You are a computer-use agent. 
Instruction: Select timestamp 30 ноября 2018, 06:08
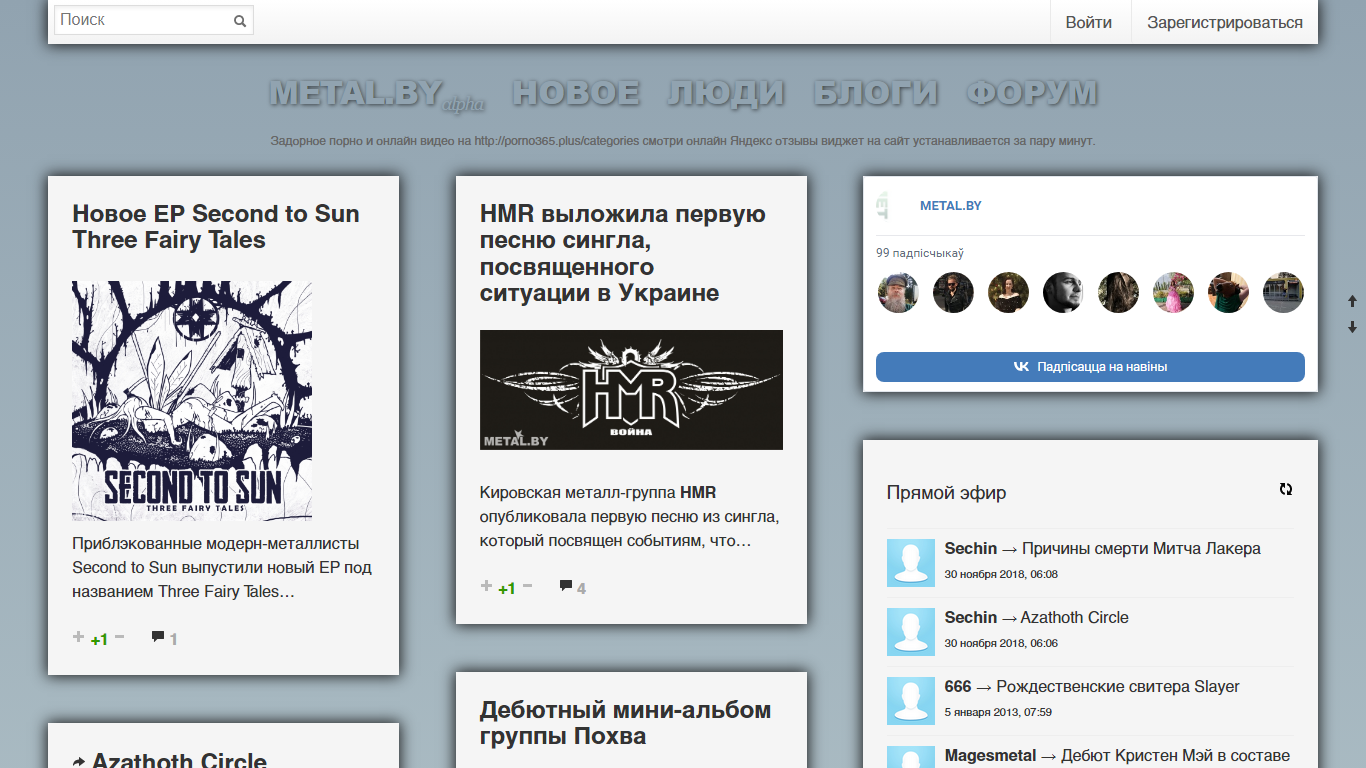click(1001, 574)
